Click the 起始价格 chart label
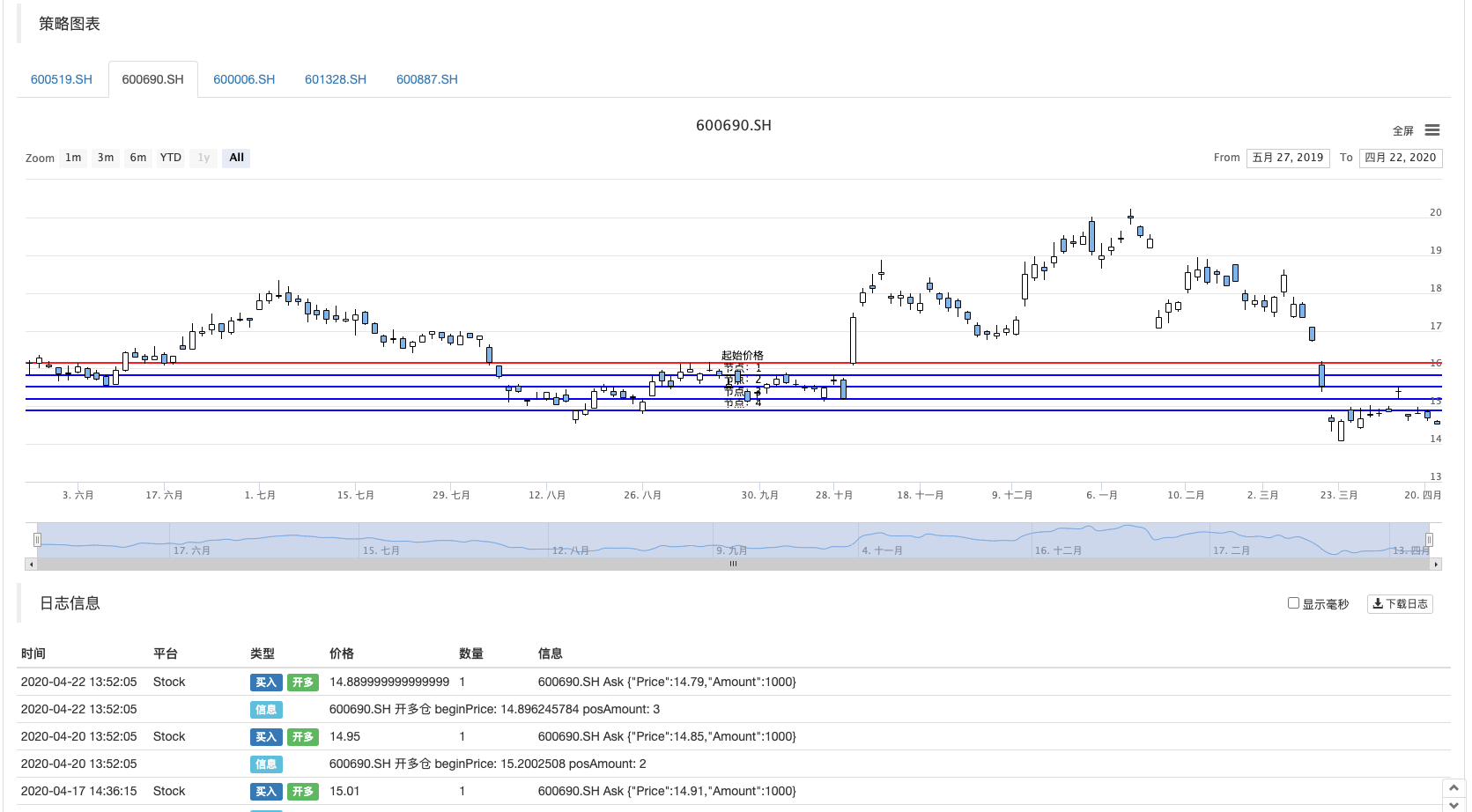 (x=743, y=356)
